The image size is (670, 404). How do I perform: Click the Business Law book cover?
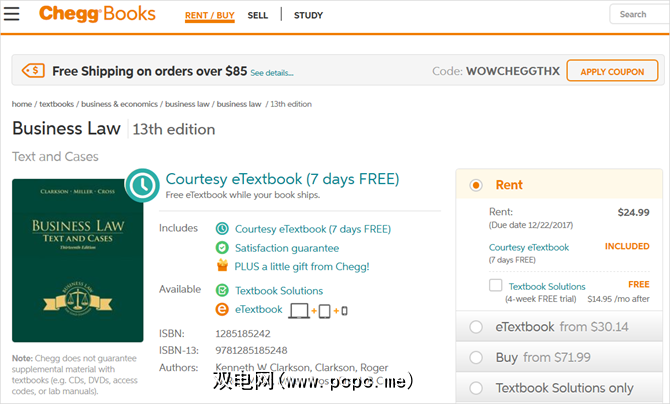(x=78, y=260)
